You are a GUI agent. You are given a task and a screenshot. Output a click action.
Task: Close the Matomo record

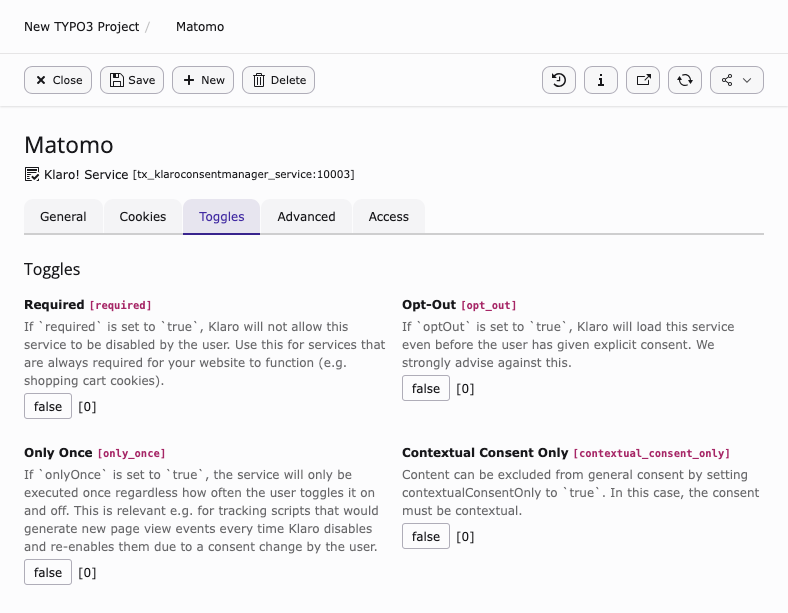click(x=58, y=80)
